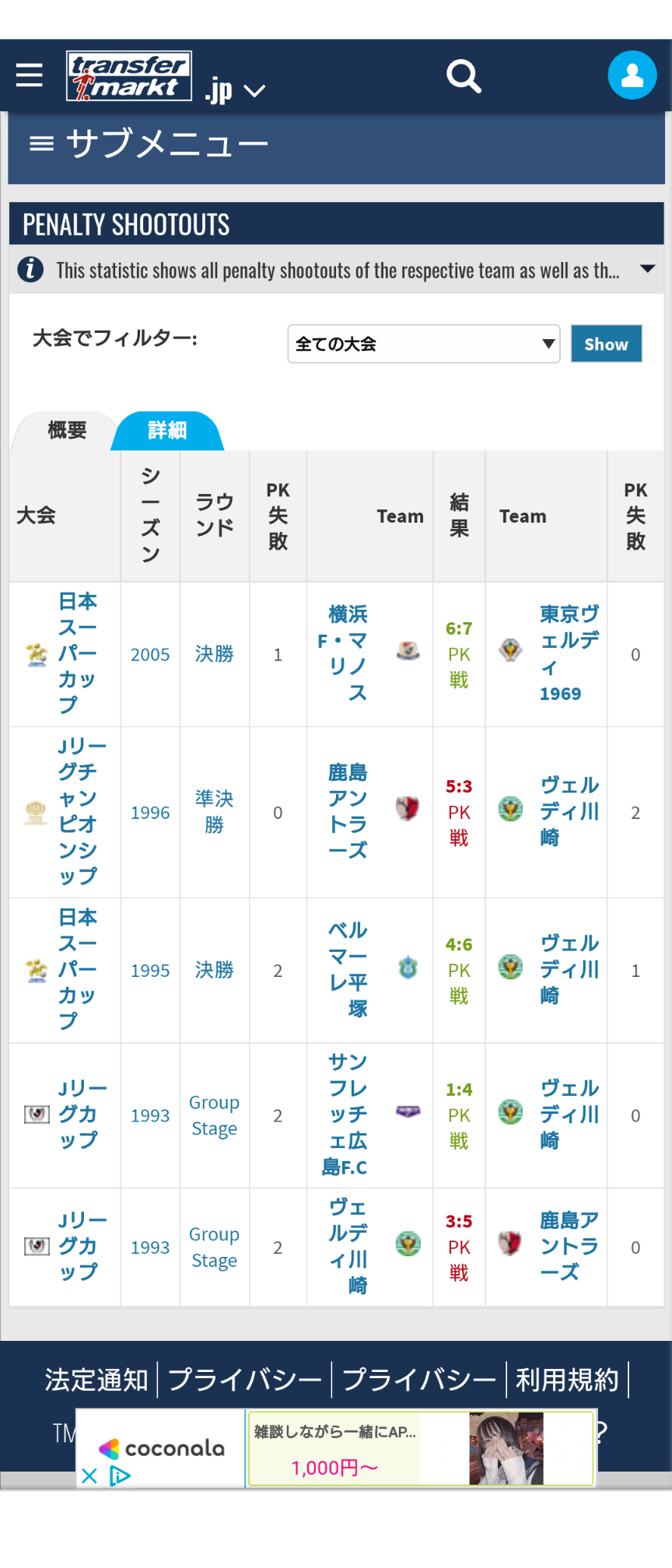The image size is (672, 1568).
Task: Click the Bellmare Hiratsuka club crest
Action: pyautogui.click(x=408, y=967)
